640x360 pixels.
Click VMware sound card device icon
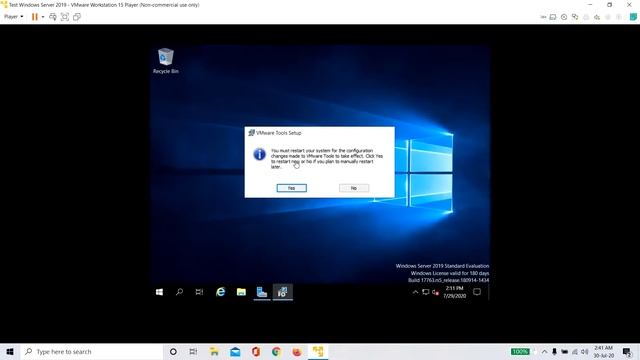(x=597, y=17)
